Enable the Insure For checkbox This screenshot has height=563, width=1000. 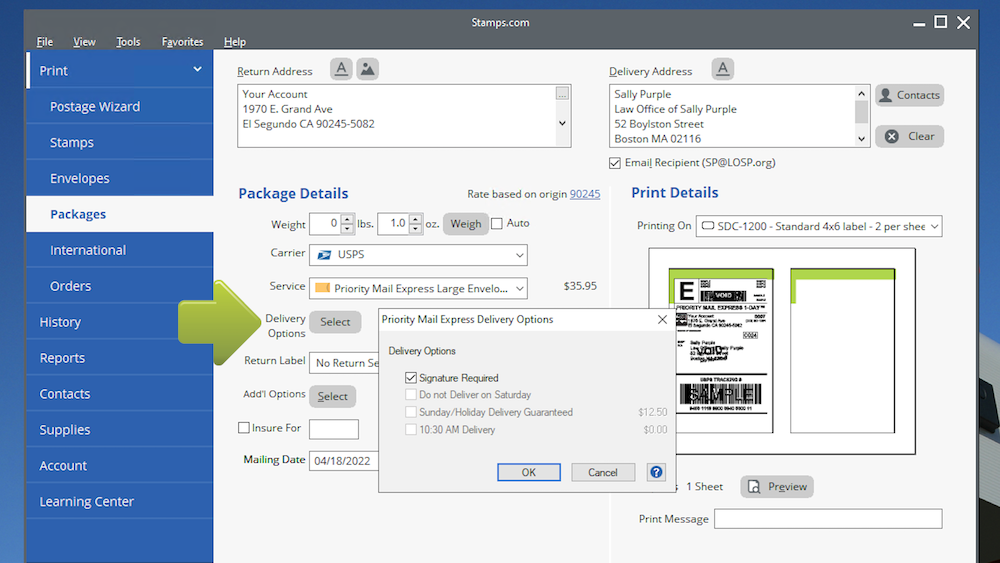[244, 428]
